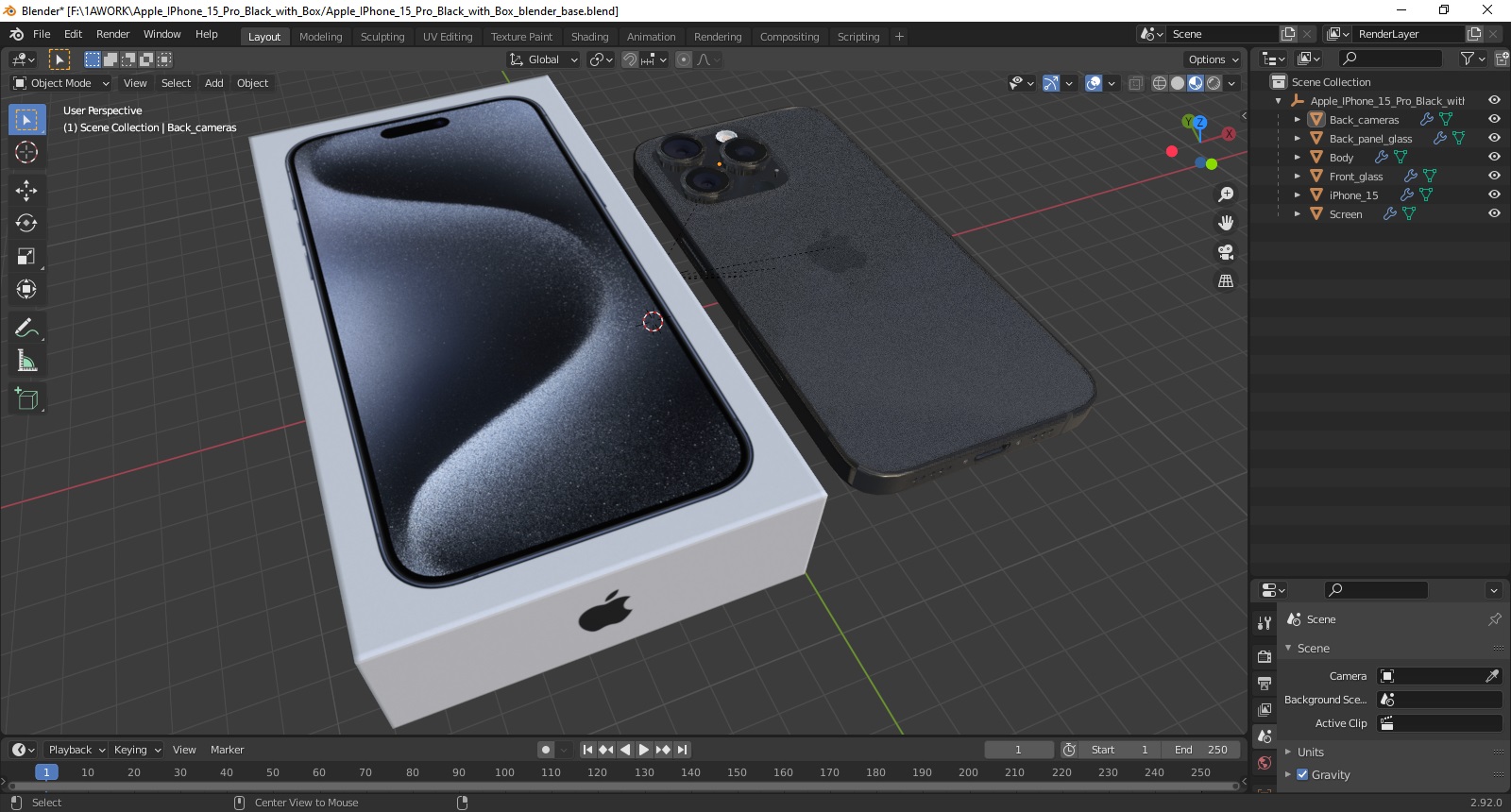Open Global transform orientation dropdown
The height and width of the screenshot is (812, 1511).
[x=543, y=59]
